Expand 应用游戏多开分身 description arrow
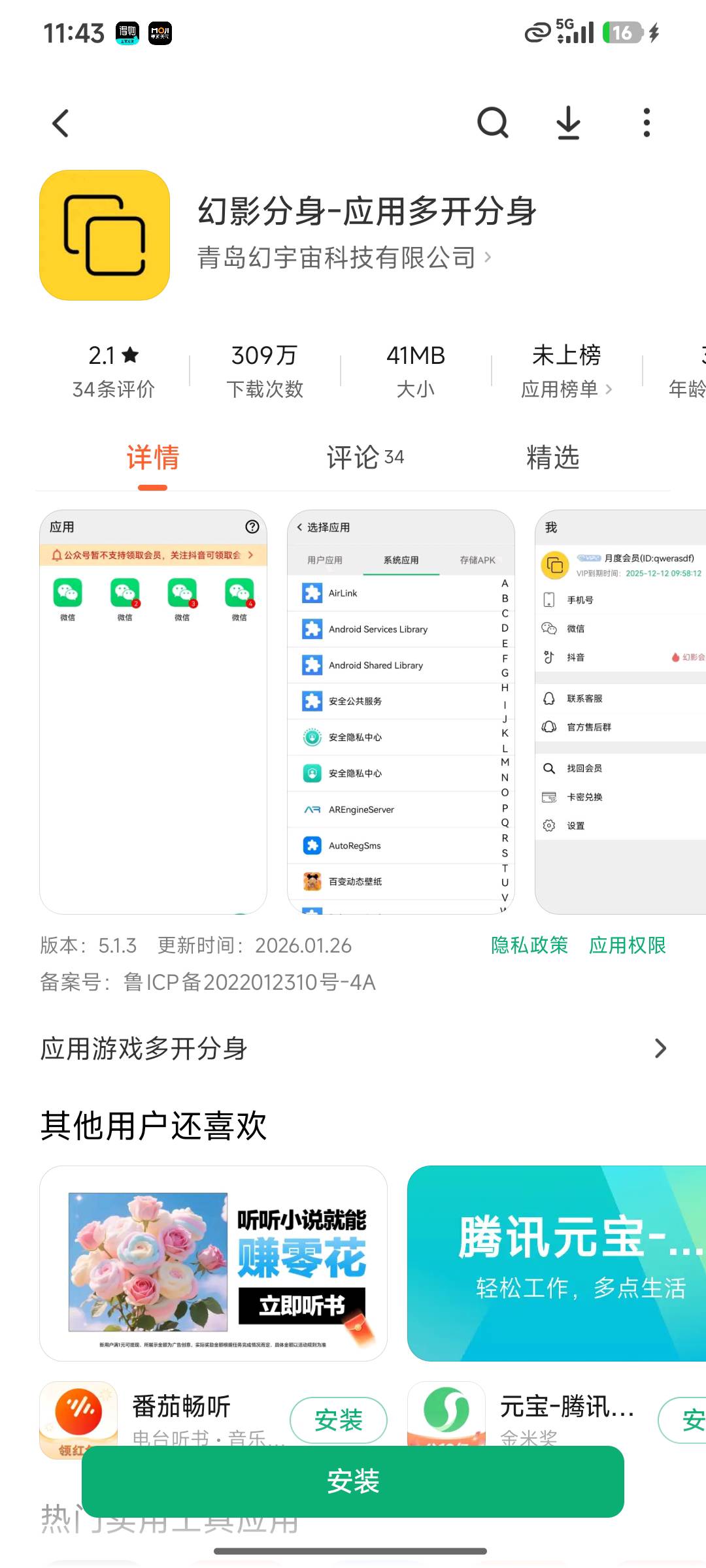 click(660, 1049)
